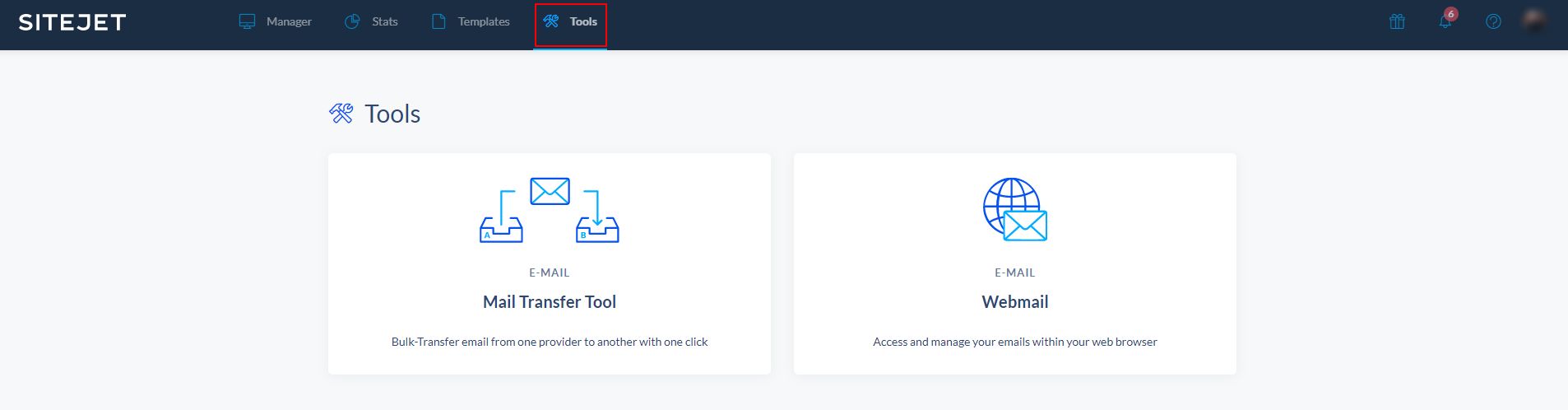The height and width of the screenshot is (410, 1568).
Task: Click the E-MAIL label above Webmail
Action: click(1015, 273)
